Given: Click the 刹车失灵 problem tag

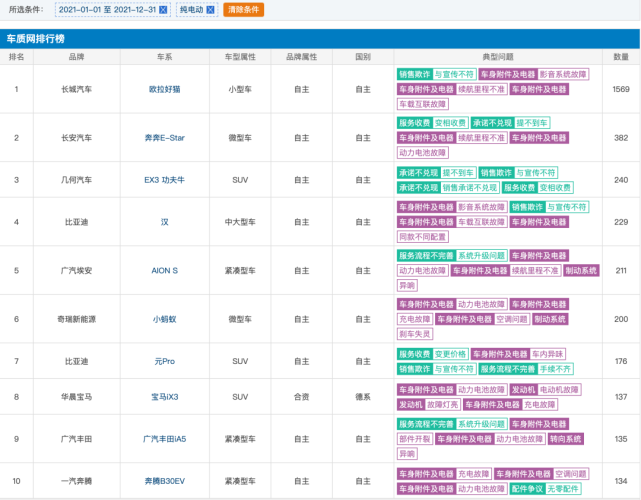Looking at the screenshot, I should pyautogui.click(x=415, y=334).
